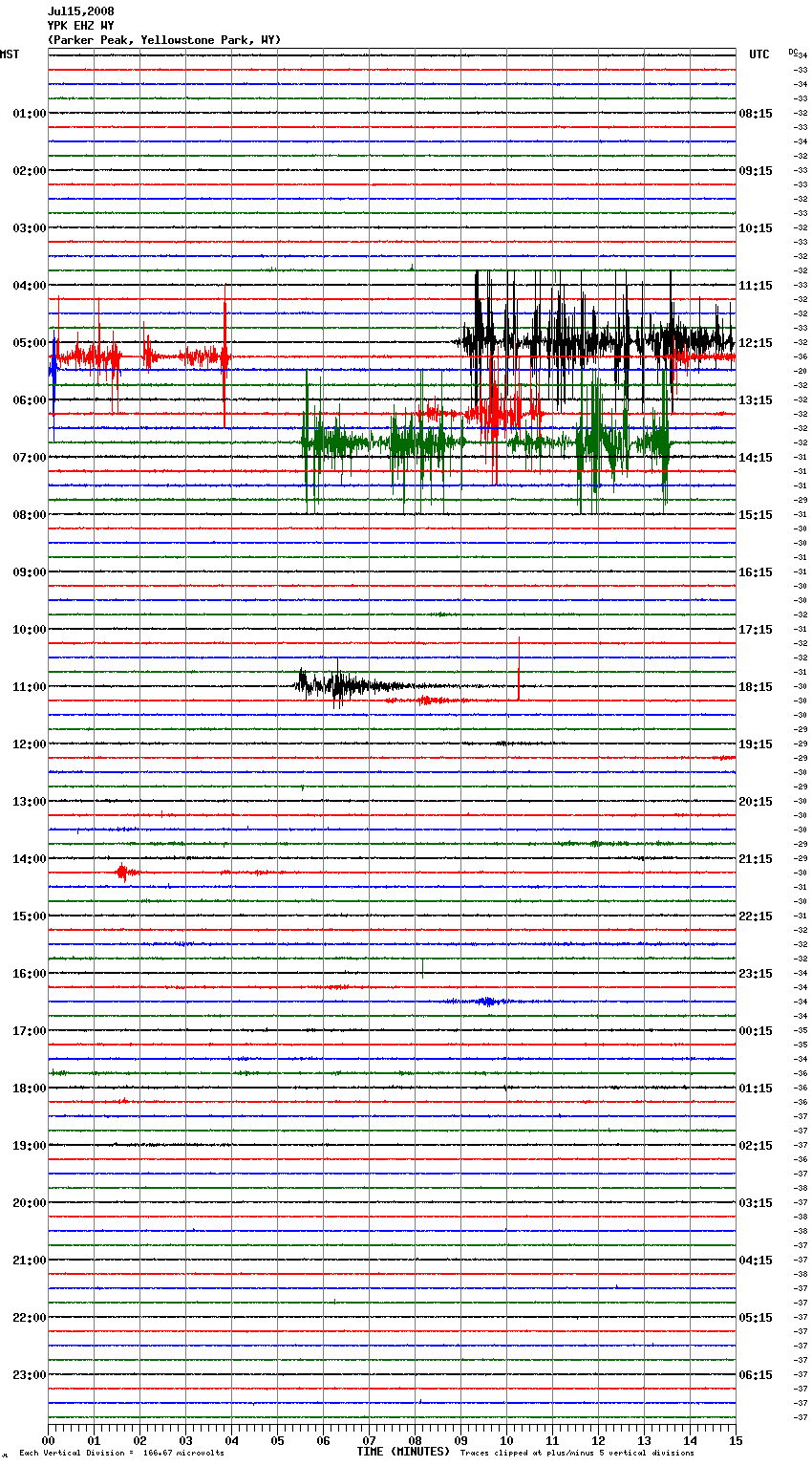Select the 15:00 MST time label
Screen dimensions: 812x1466
[30, 916]
